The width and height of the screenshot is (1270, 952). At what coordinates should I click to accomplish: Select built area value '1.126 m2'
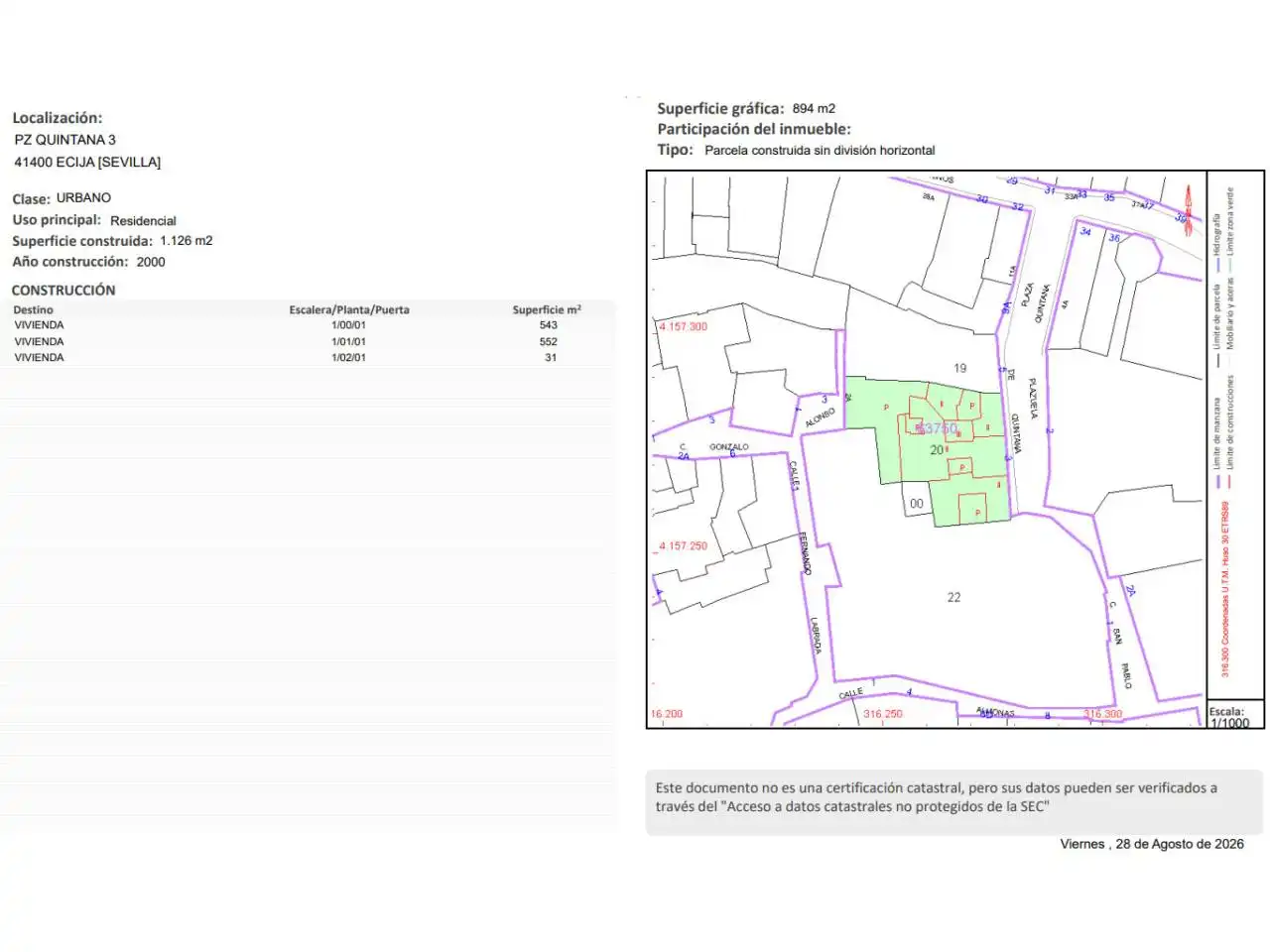187,241
